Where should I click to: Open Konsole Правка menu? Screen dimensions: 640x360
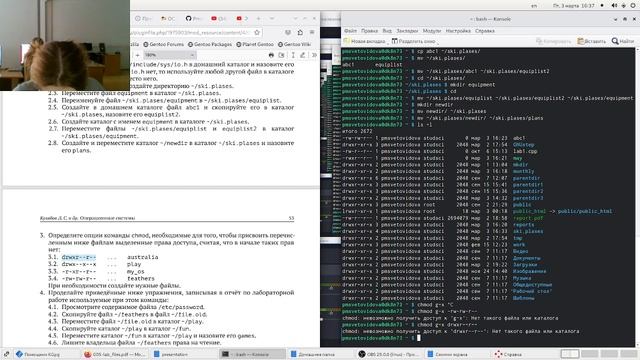click(369, 31)
